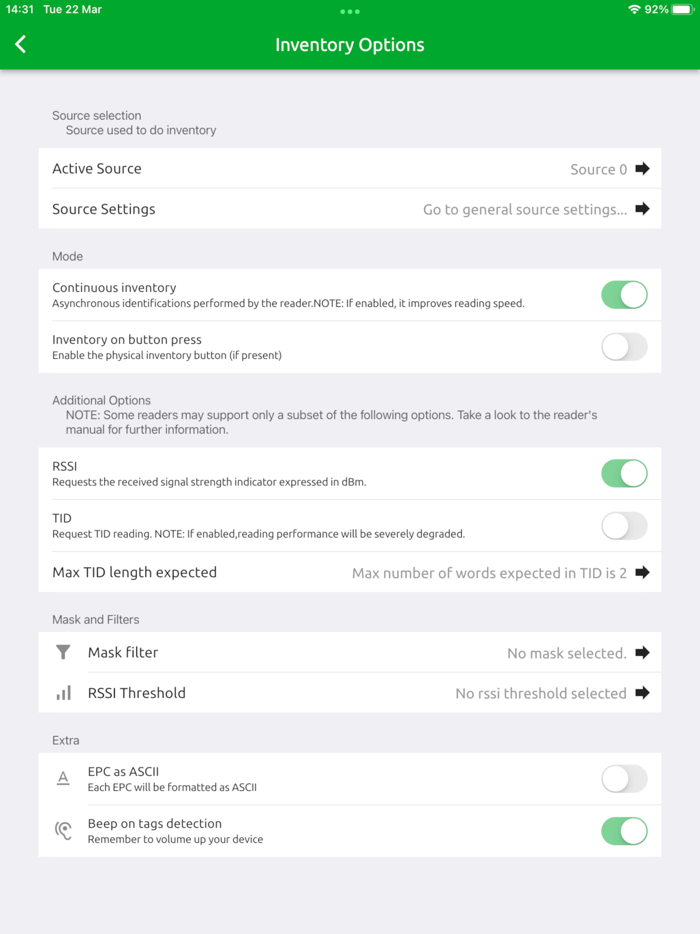The width and height of the screenshot is (700, 934).
Task: Click the ear icon next to Beep option
Action: point(63,831)
